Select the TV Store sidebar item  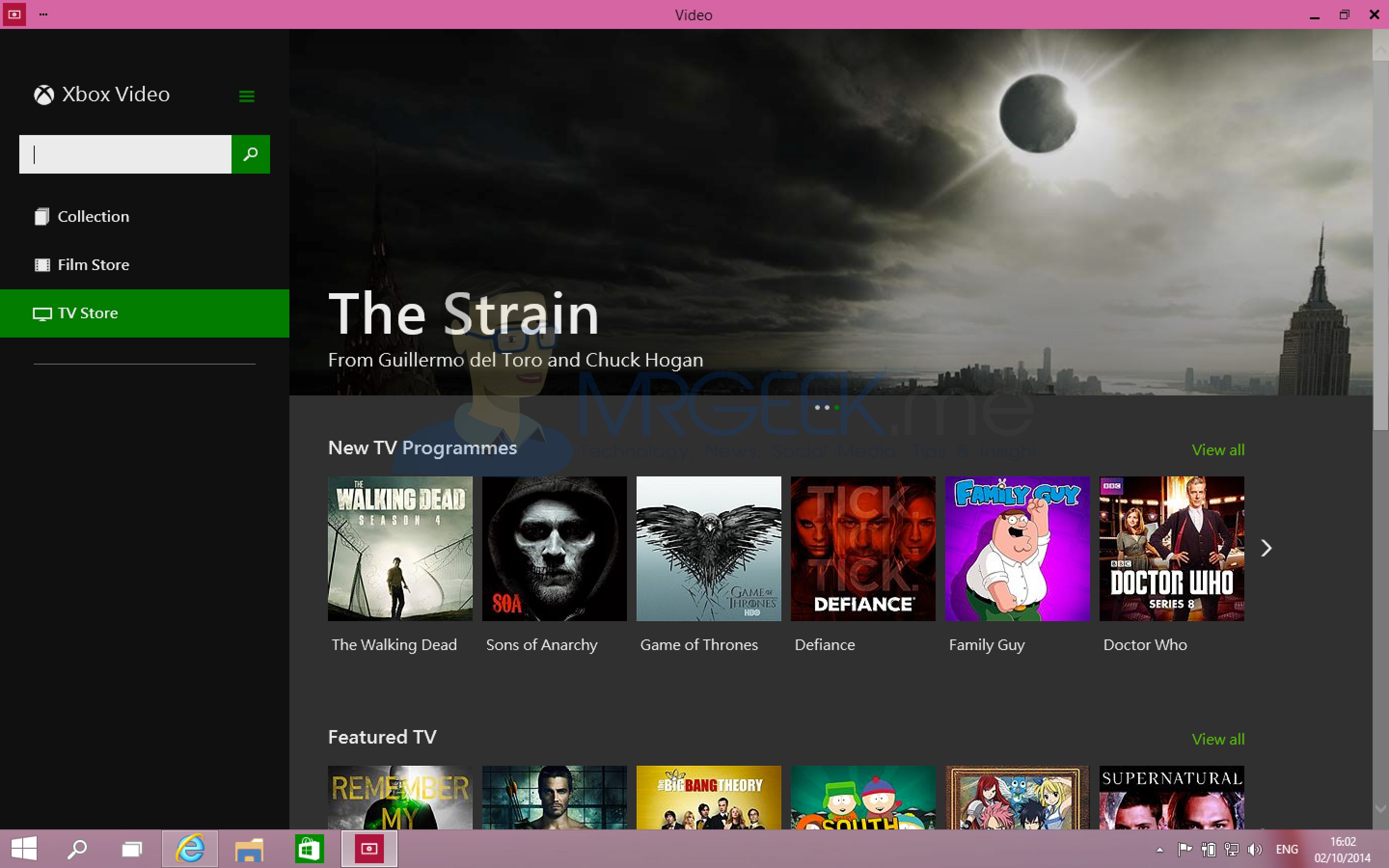point(145,313)
